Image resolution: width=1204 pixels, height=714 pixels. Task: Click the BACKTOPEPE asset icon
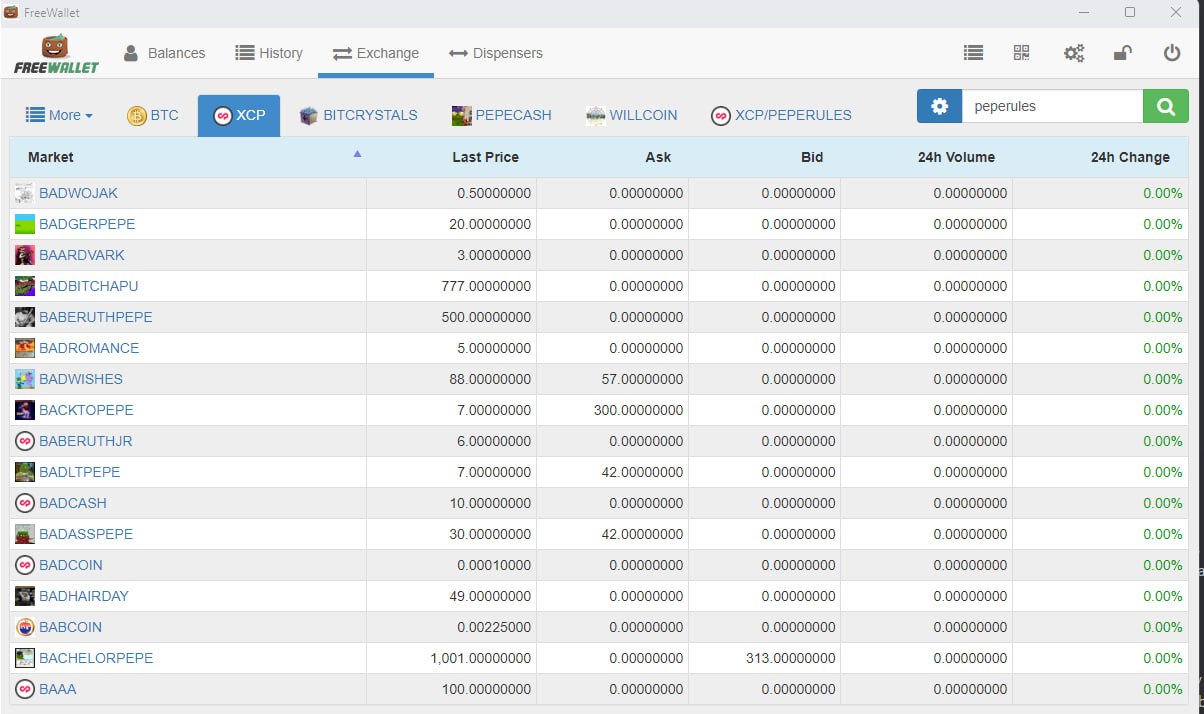tap(25, 410)
